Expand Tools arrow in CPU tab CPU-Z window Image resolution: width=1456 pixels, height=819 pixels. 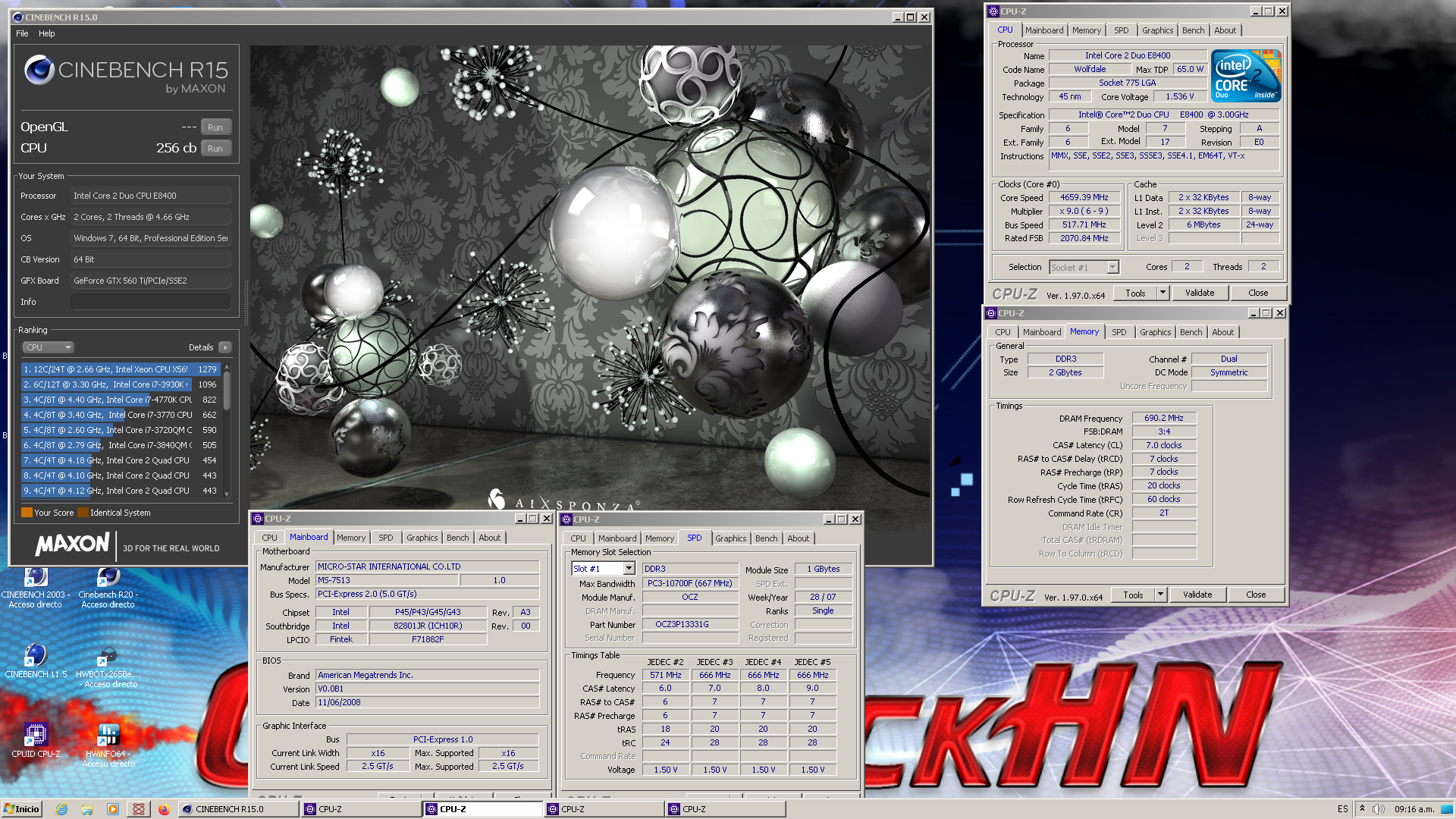tap(1163, 293)
